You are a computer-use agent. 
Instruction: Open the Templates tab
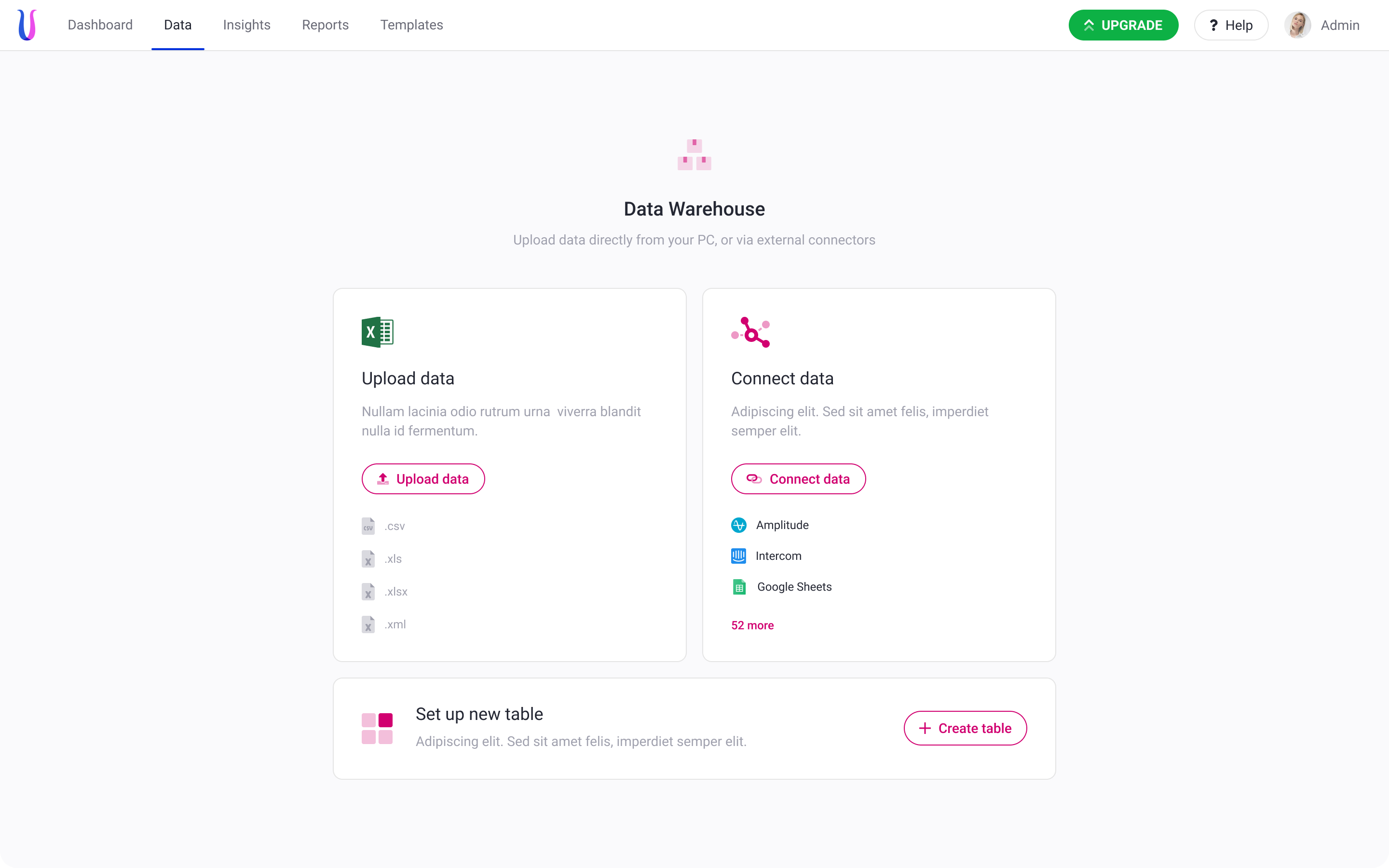[411, 25]
